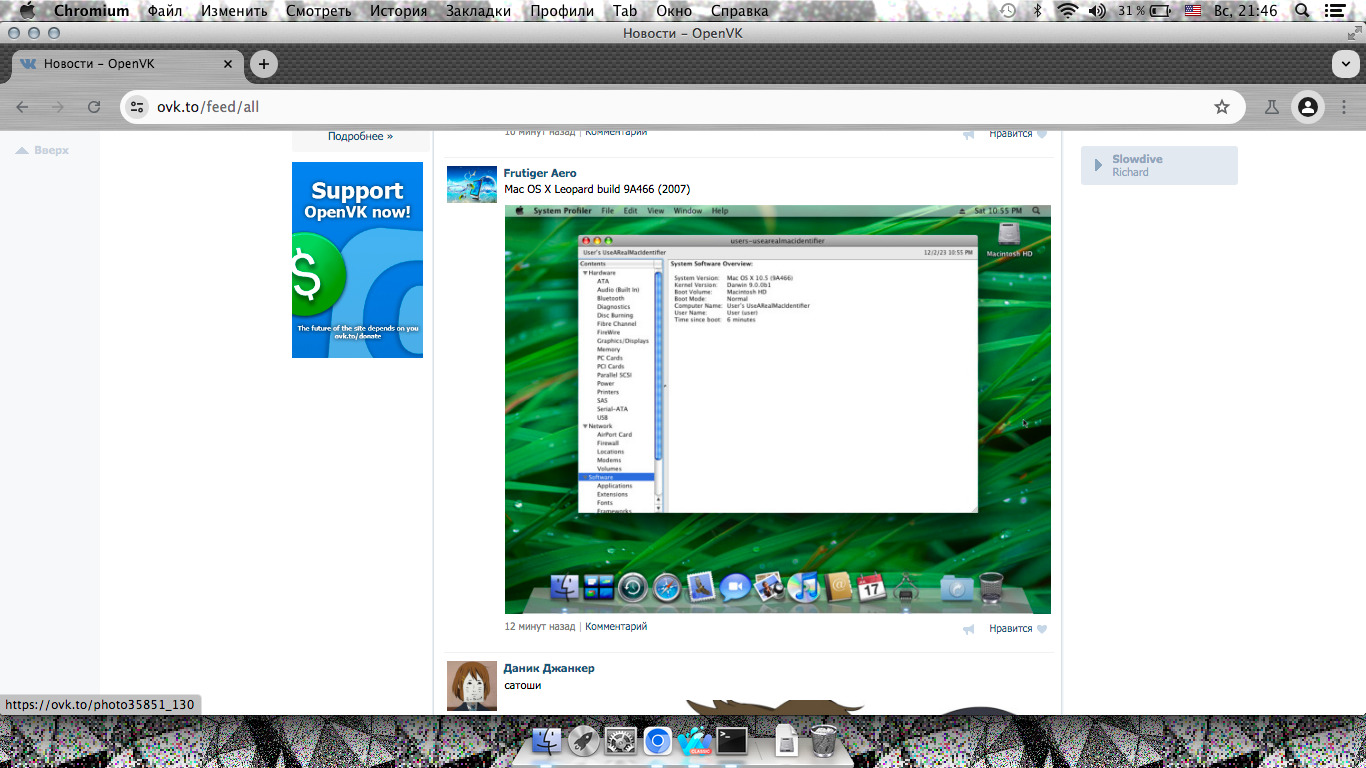This screenshot has height=768, width=1366.
Task: Like the Frutiger Aero post via Нравится
Action: [1018, 629]
